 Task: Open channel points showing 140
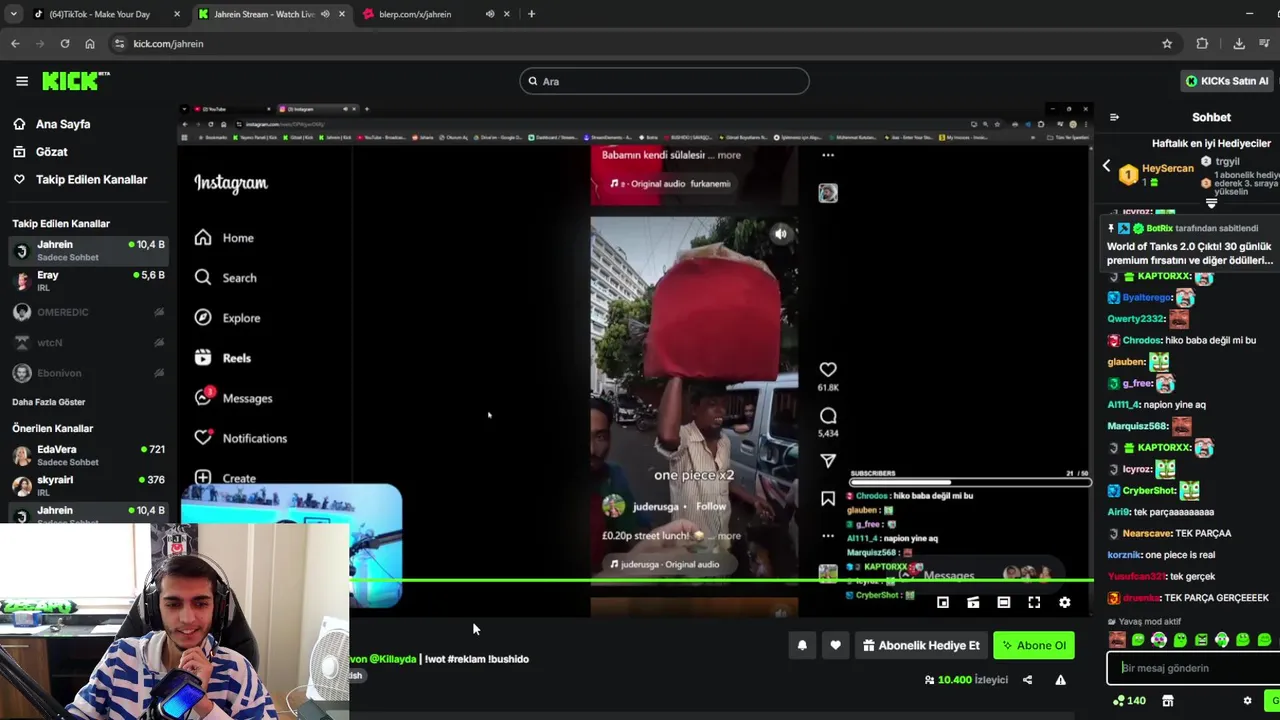coord(1129,701)
